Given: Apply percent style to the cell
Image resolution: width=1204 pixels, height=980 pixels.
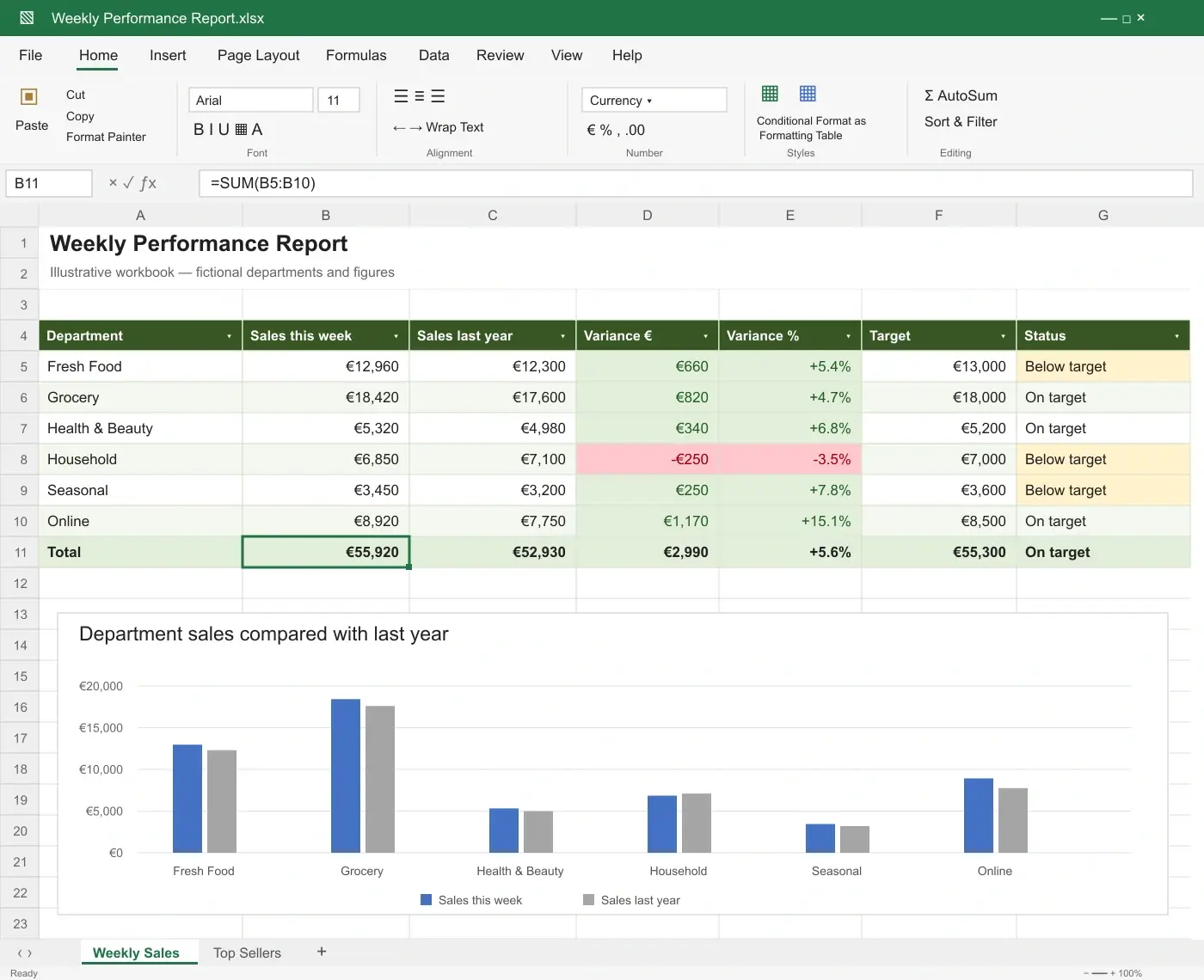Looking at the screenshot, I should coord(605,131).
